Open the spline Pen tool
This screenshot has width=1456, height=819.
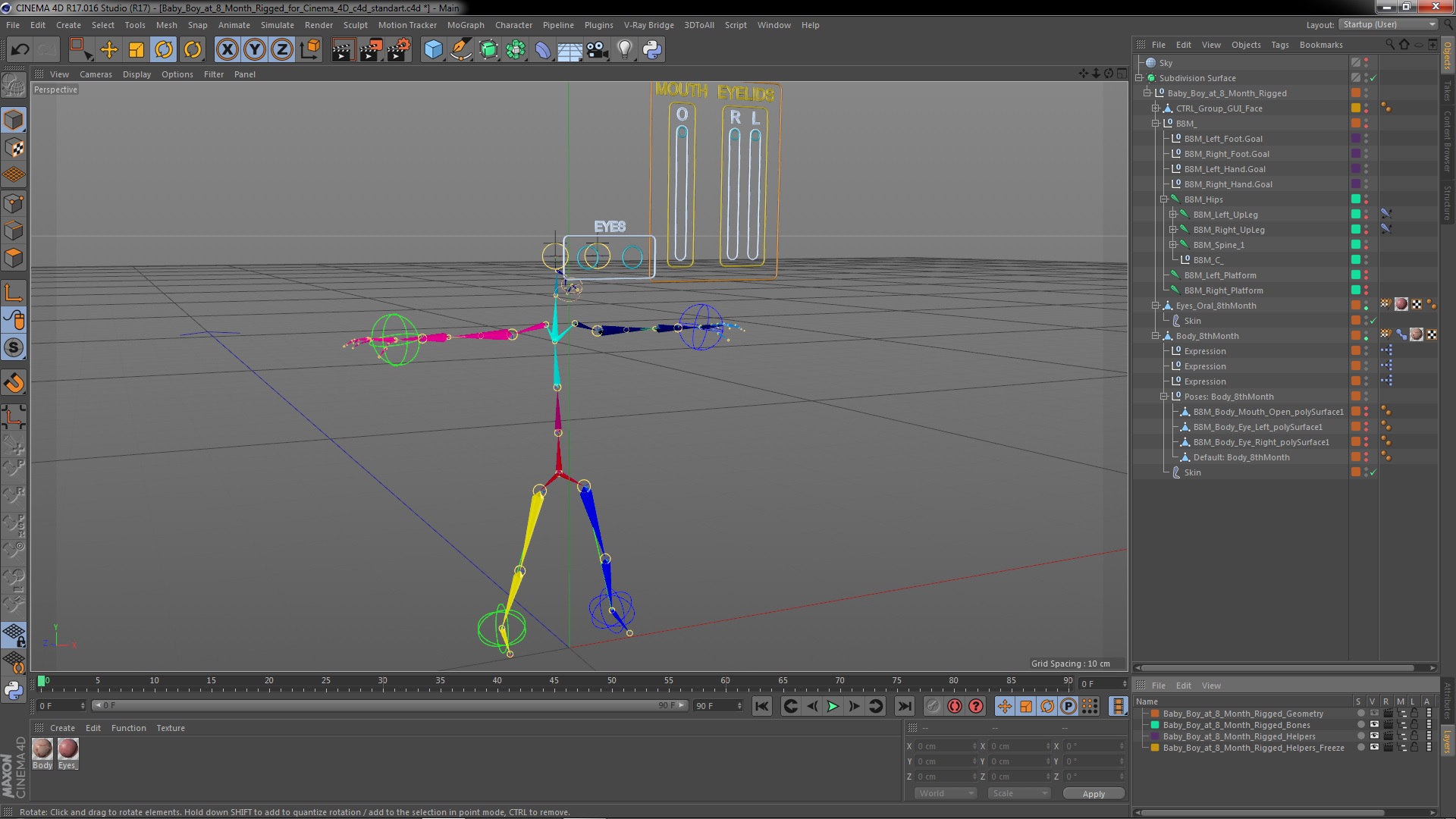[x=460, y=50]
